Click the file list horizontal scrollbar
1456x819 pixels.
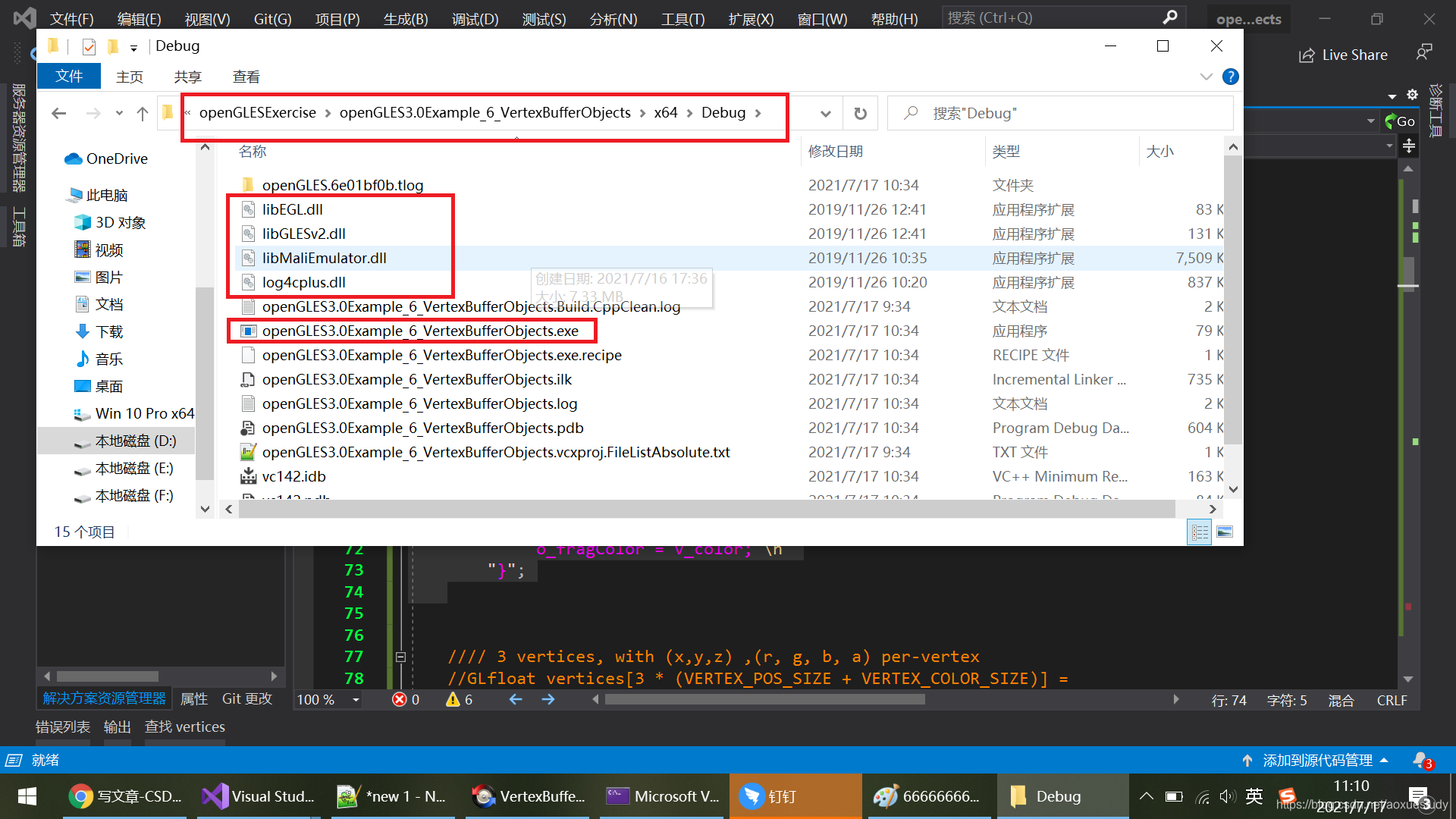pyautogui.click(x=705, y=510)
